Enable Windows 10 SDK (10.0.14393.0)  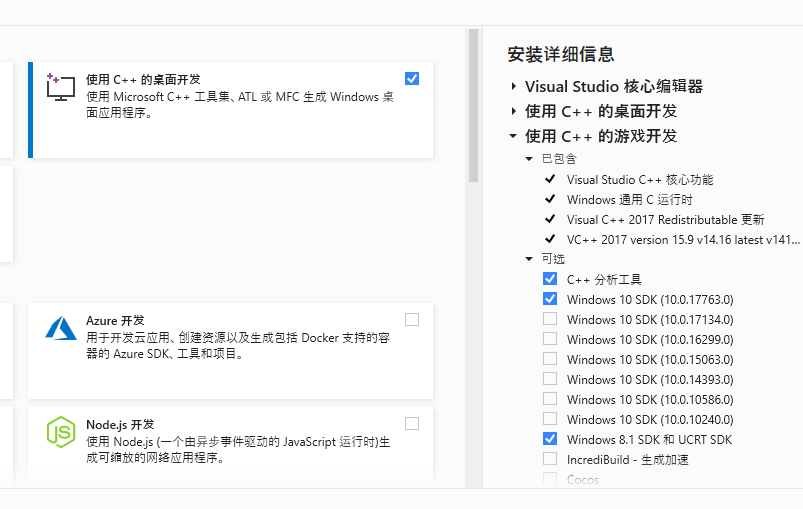coord(550,378)
